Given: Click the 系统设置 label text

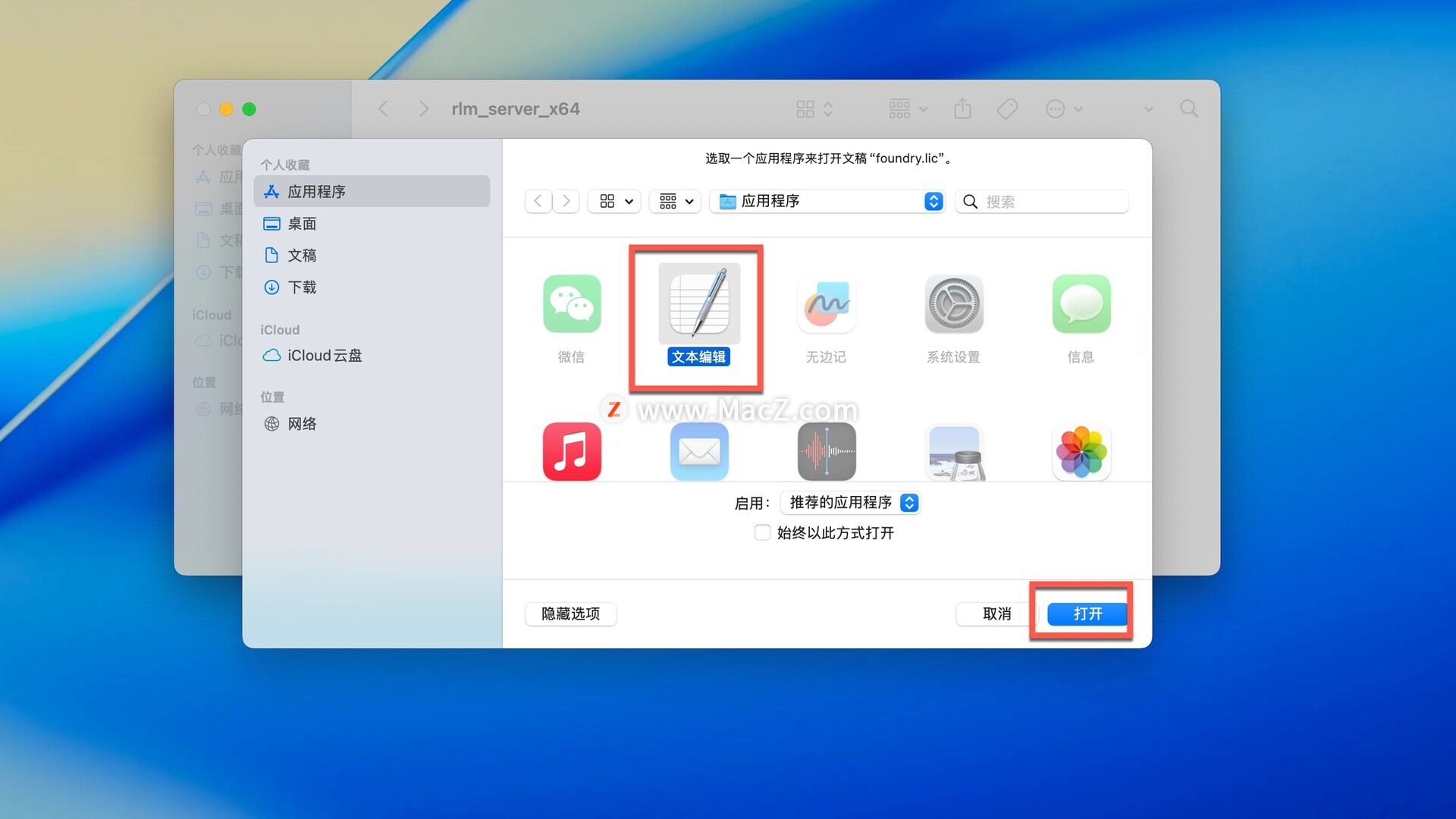Looking at the screenshot, I should [954, 356].
